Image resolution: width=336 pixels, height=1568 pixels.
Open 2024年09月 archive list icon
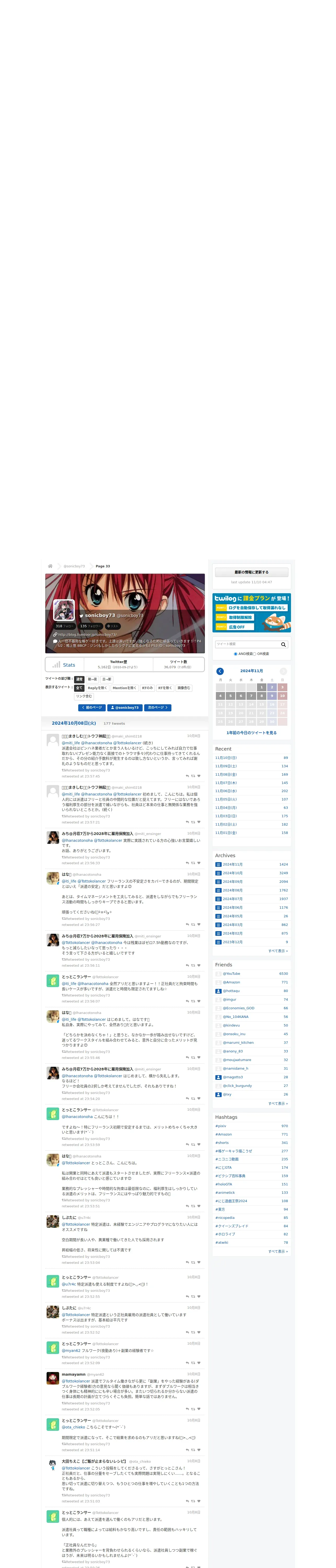tap(218, 881)
